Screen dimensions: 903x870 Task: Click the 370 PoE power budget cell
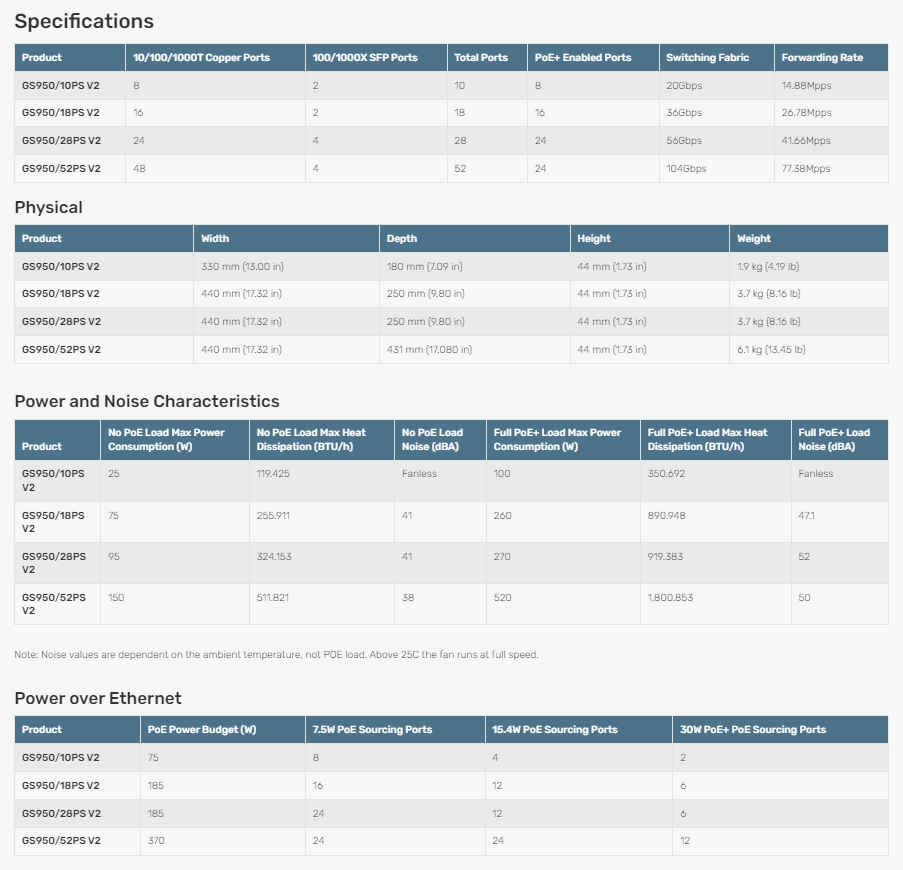pyautogui.click(x=156, y=841)
